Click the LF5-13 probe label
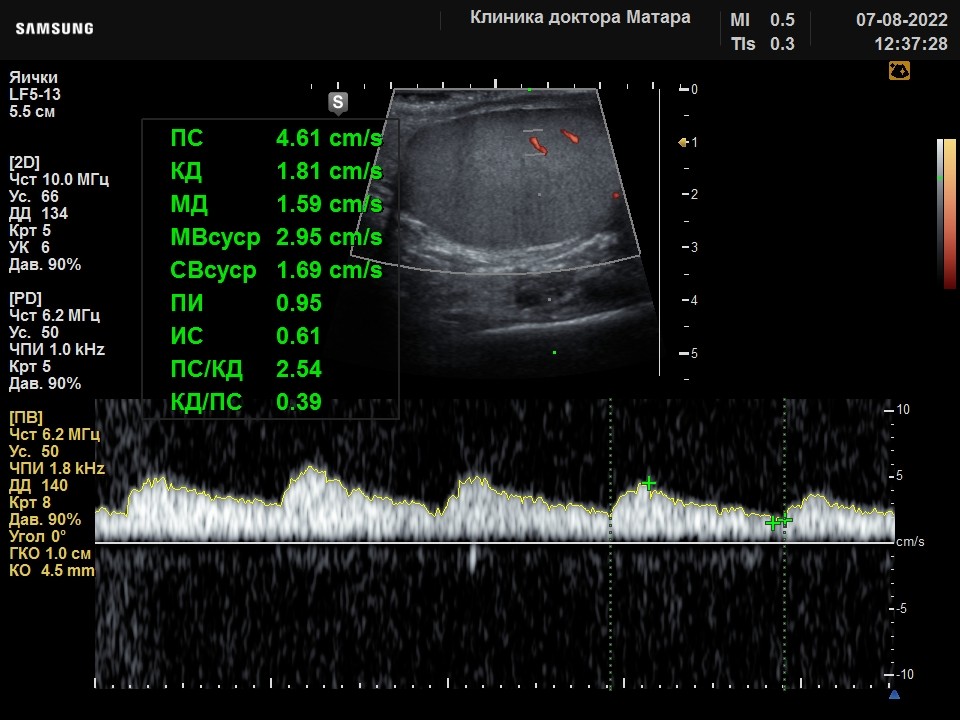 point(35,94)
